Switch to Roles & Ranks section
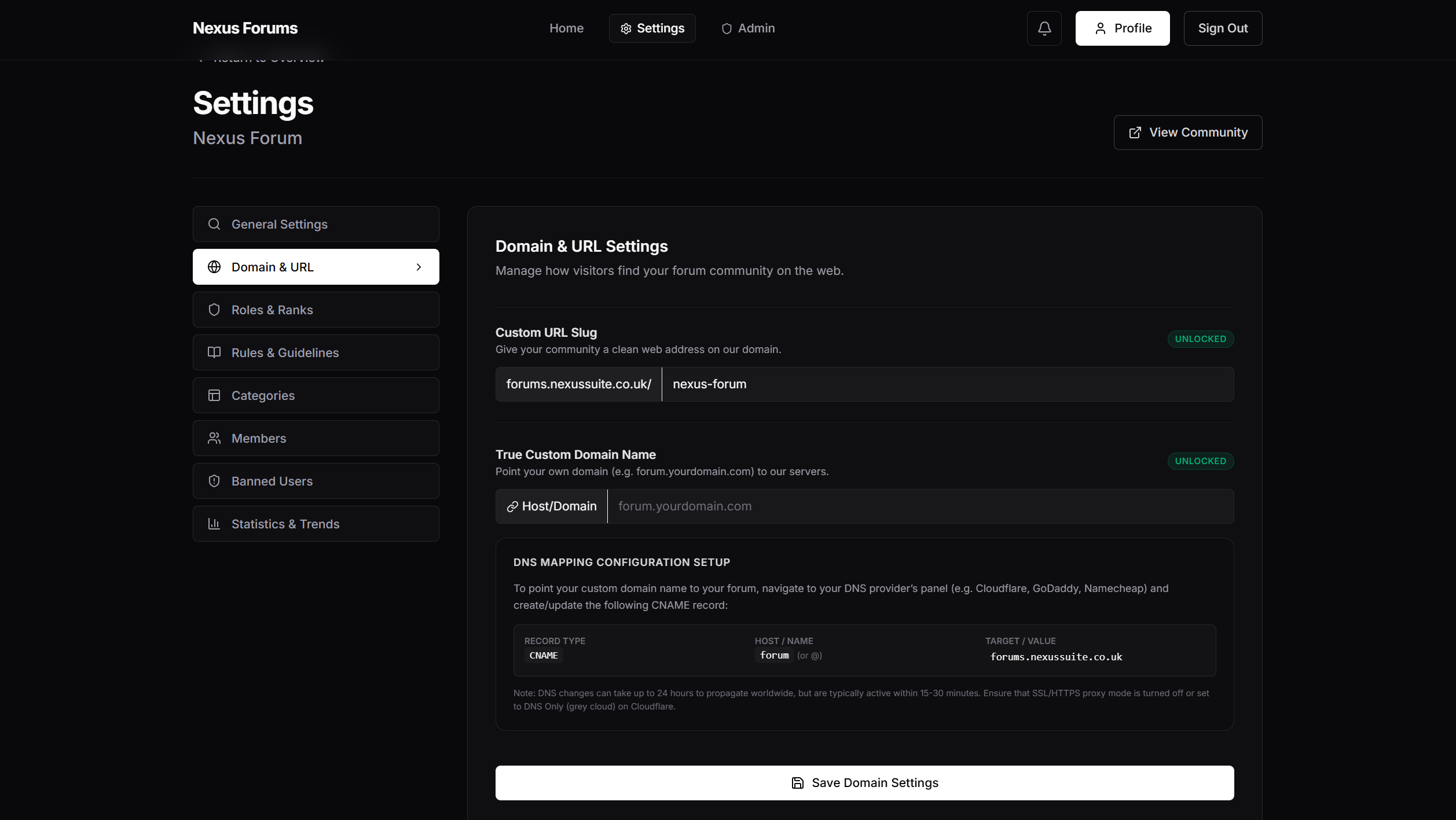 point(316,310)
